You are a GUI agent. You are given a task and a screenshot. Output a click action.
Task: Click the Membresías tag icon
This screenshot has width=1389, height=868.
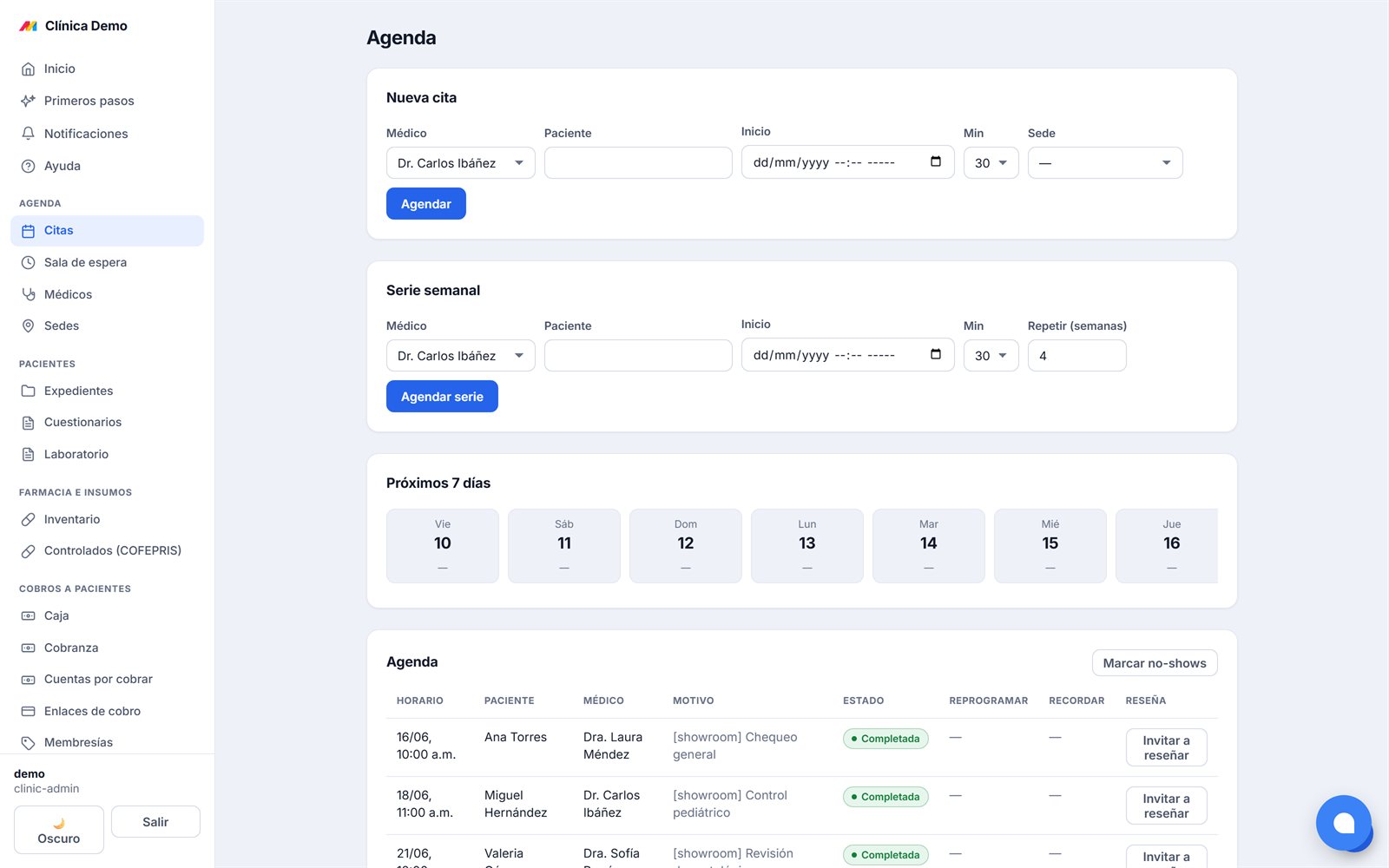(x=28, y=742)
